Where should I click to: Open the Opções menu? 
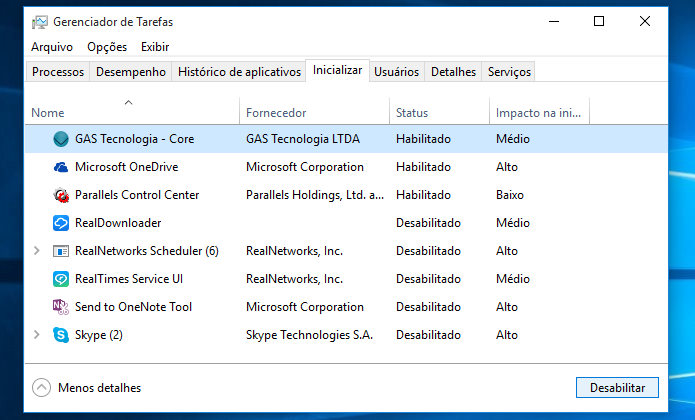107,47
